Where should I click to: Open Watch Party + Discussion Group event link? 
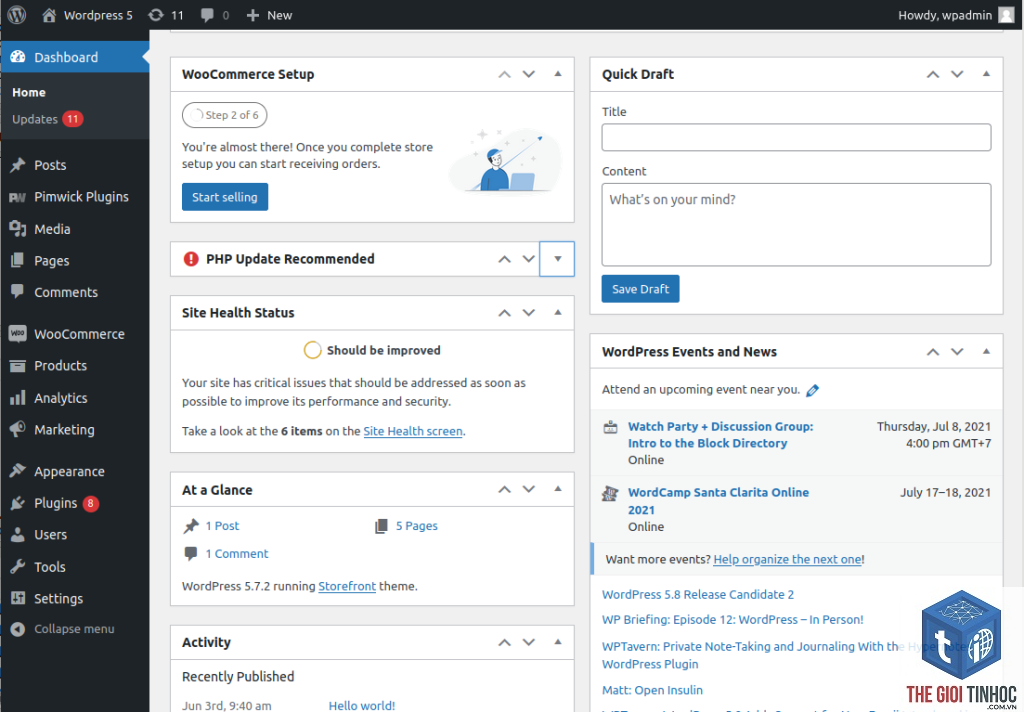[720, 434]
